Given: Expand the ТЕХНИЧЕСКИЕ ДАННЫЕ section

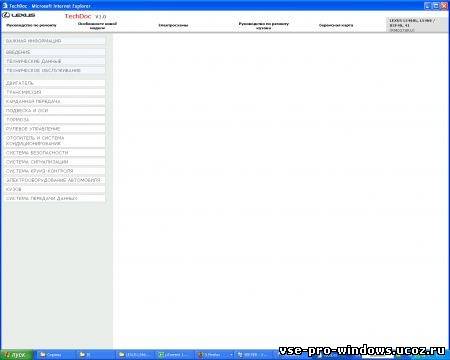Looking at the screenshot, I should [55, 61].
